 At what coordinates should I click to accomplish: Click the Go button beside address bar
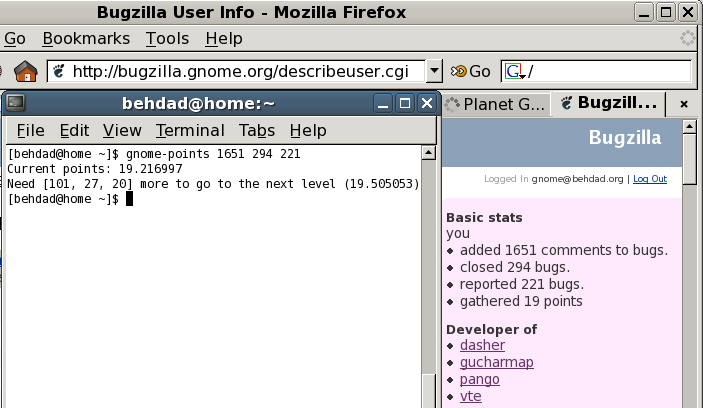471,71
